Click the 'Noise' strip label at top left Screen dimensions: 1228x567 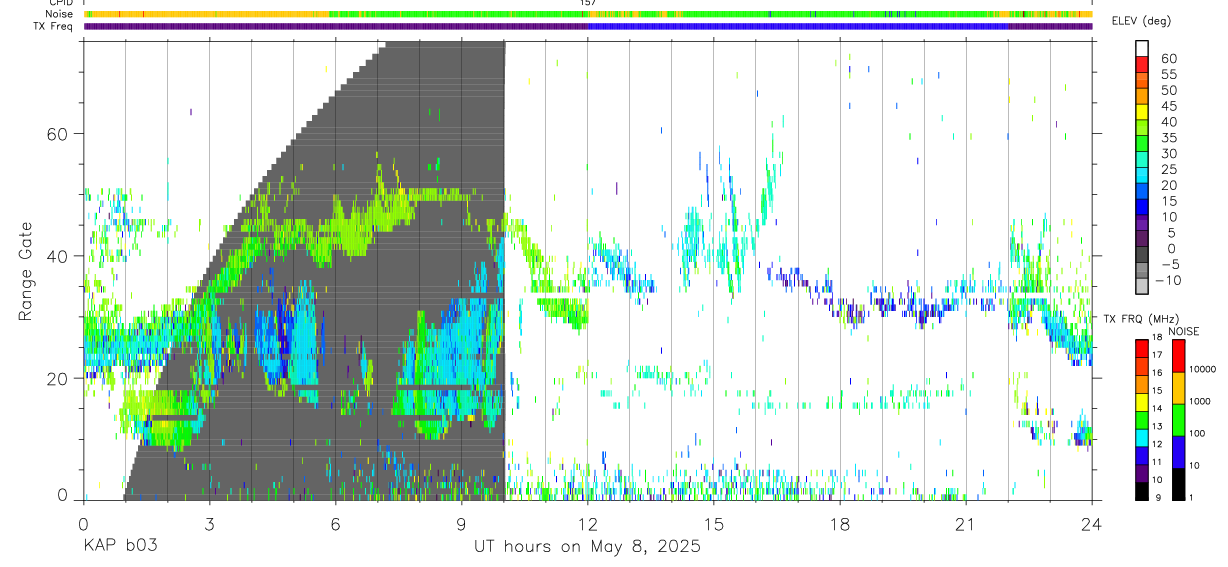(x=59, y=14)
